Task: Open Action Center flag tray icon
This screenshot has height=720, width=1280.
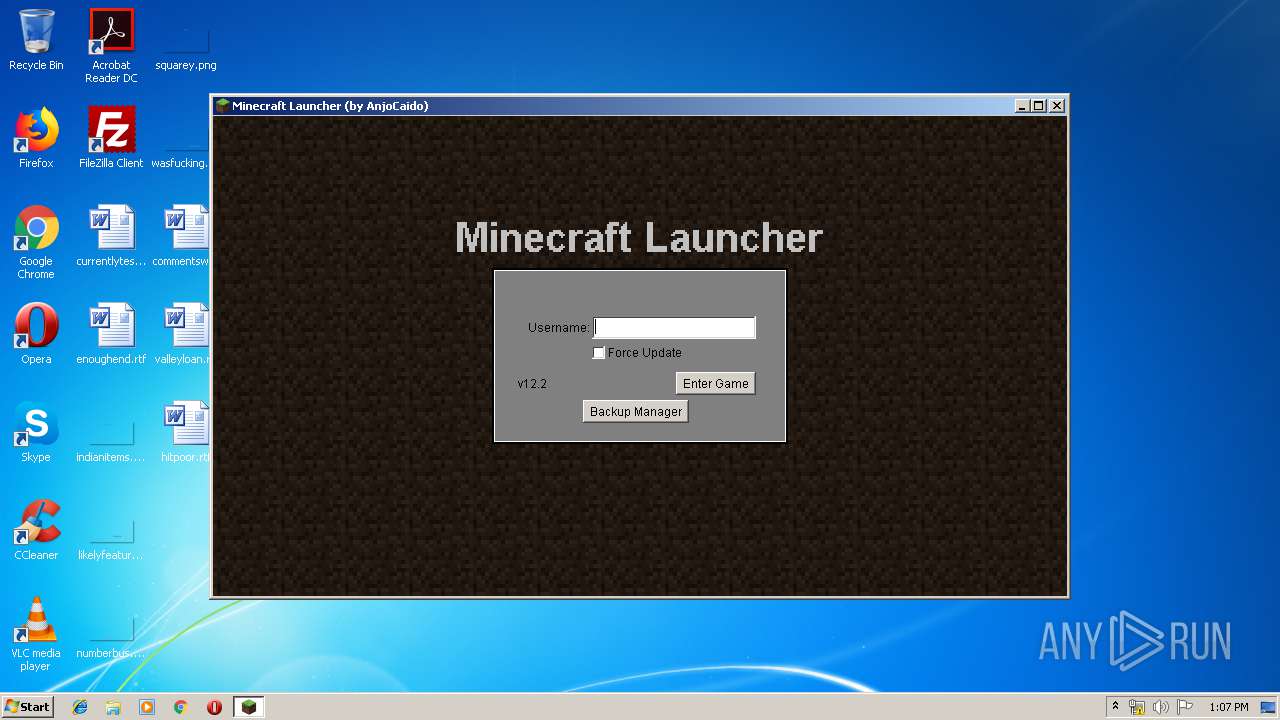Action: [x=1185, y=707]
